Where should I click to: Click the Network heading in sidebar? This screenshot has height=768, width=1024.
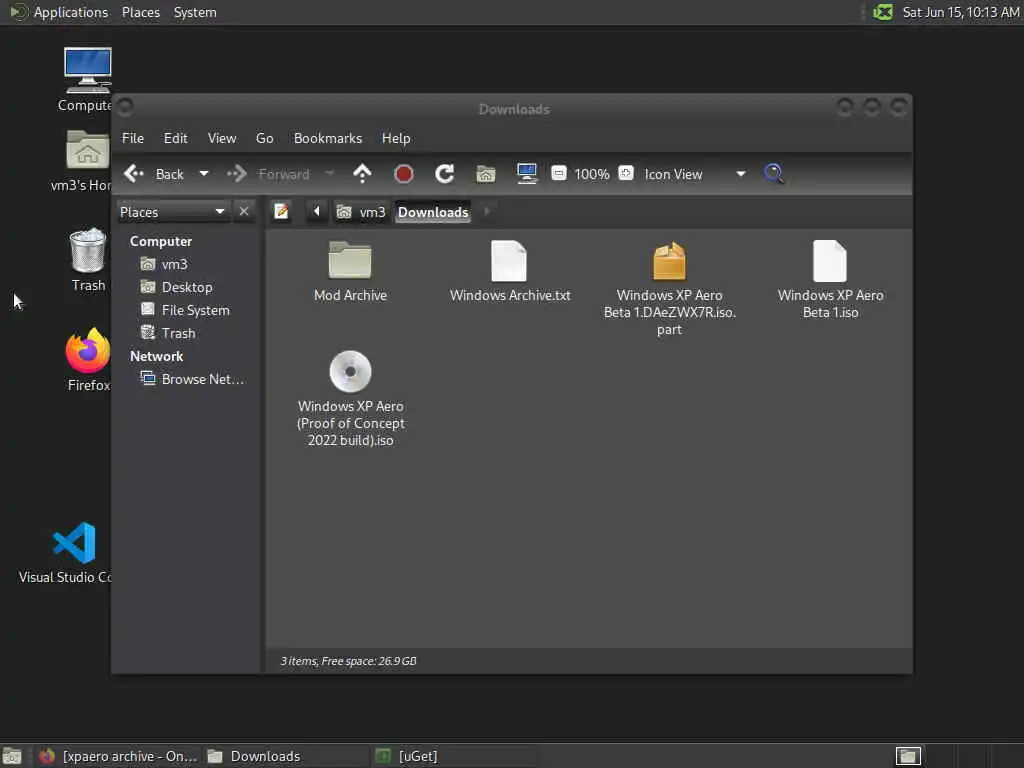click(156, 357)
